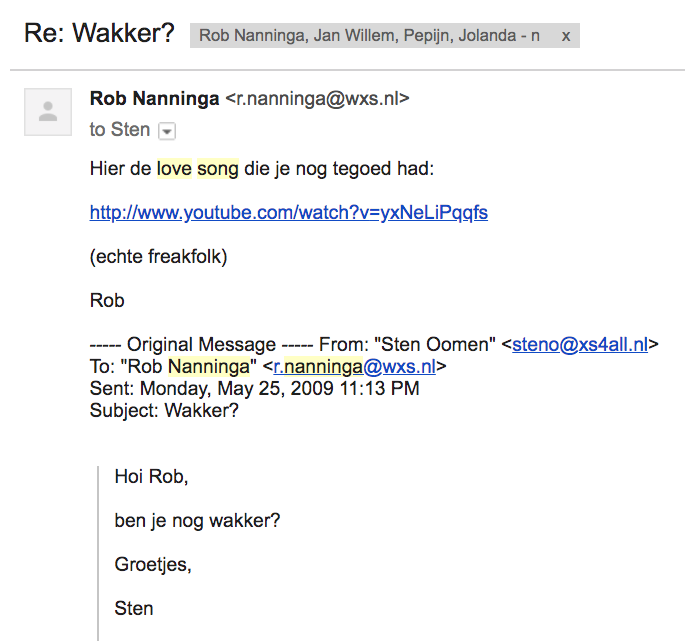Expand details arrow next to 'to Sten'
Image resolution: width=685 pixels, height=641 pixels.
tap(167, 131)
